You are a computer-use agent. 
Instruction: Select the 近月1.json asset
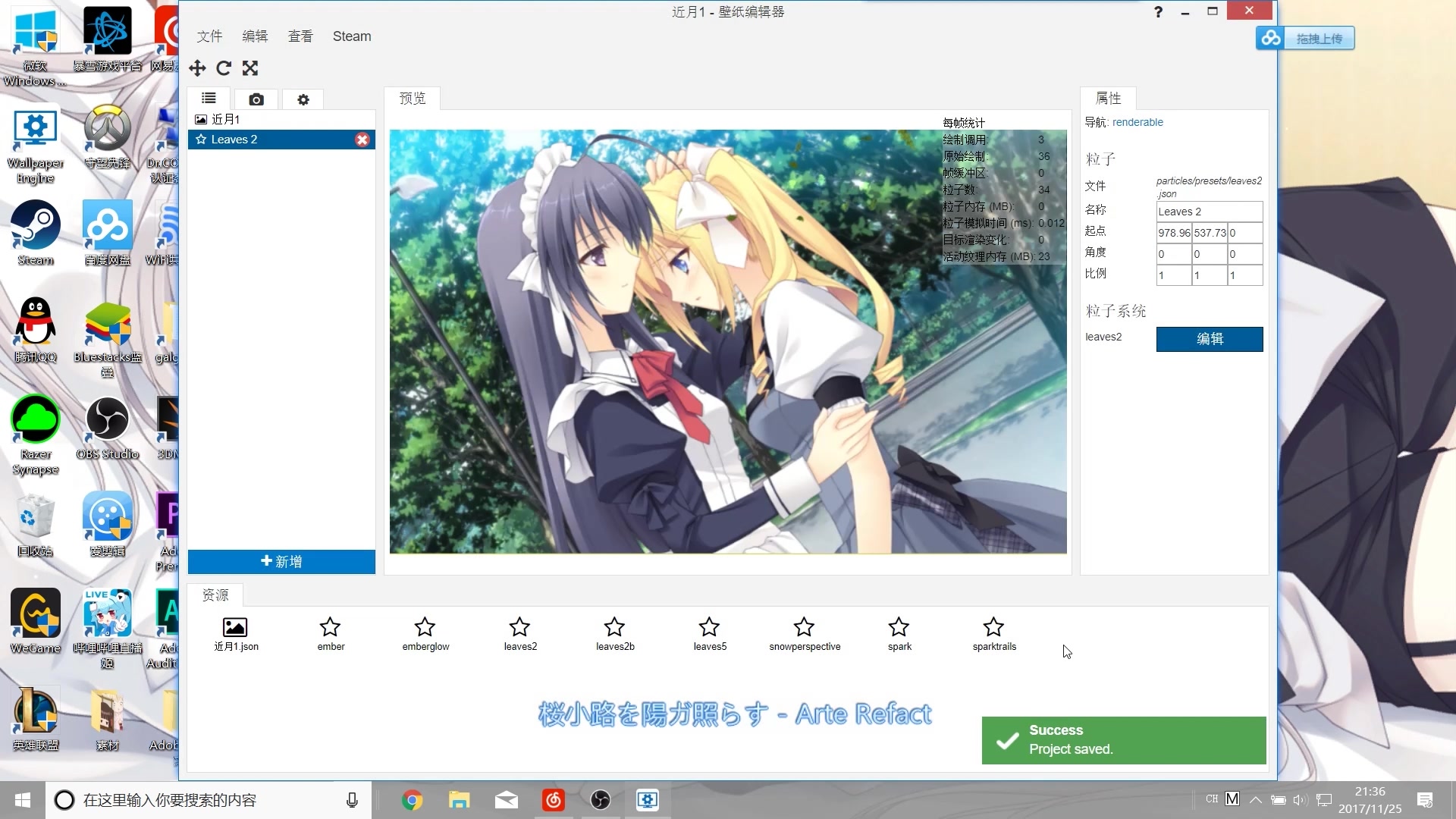click(x=236, y=635)
